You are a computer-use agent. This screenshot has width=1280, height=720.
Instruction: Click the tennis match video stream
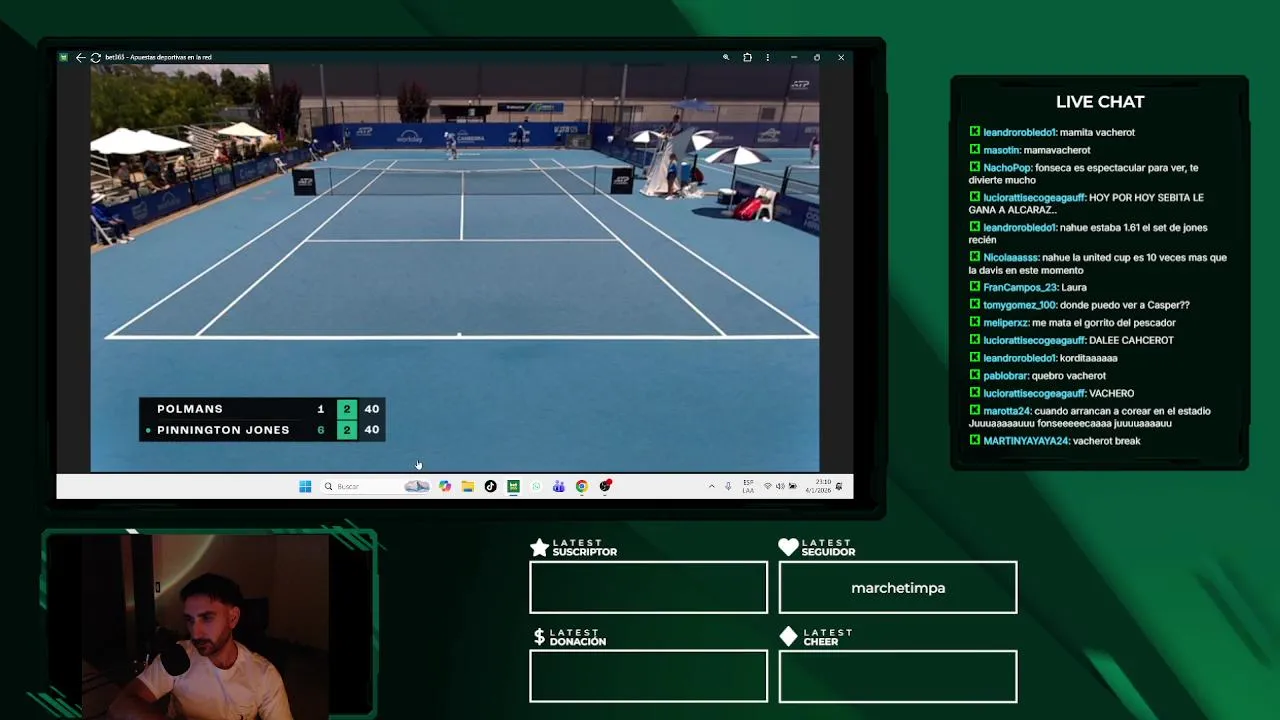click(x=455, y=268)
